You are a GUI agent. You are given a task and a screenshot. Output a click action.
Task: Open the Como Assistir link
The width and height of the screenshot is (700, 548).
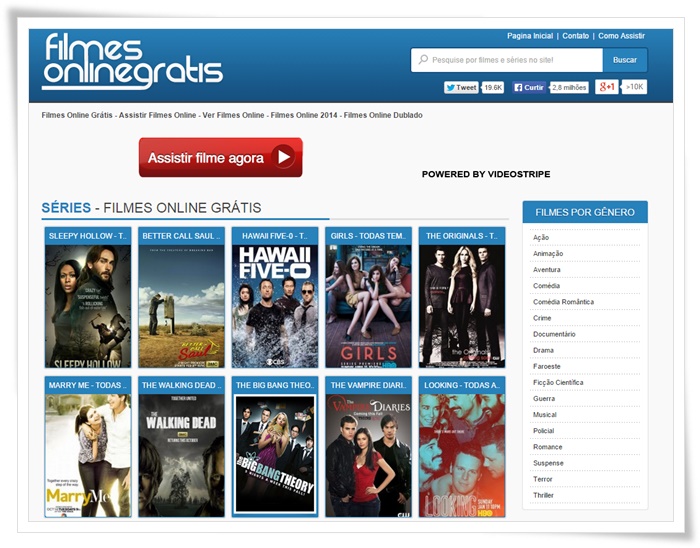coord(621,36)
